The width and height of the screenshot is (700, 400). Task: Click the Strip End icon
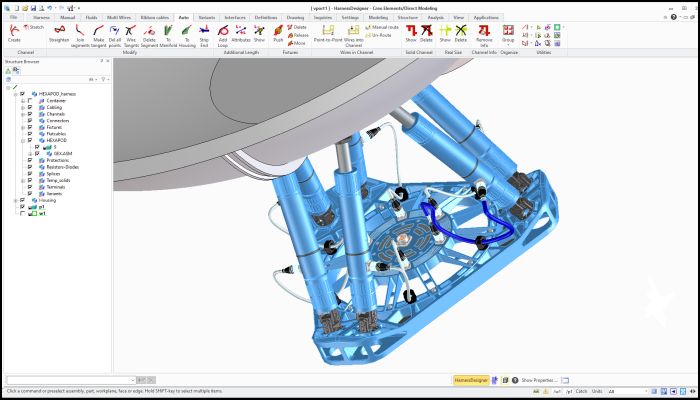point(204,34)
